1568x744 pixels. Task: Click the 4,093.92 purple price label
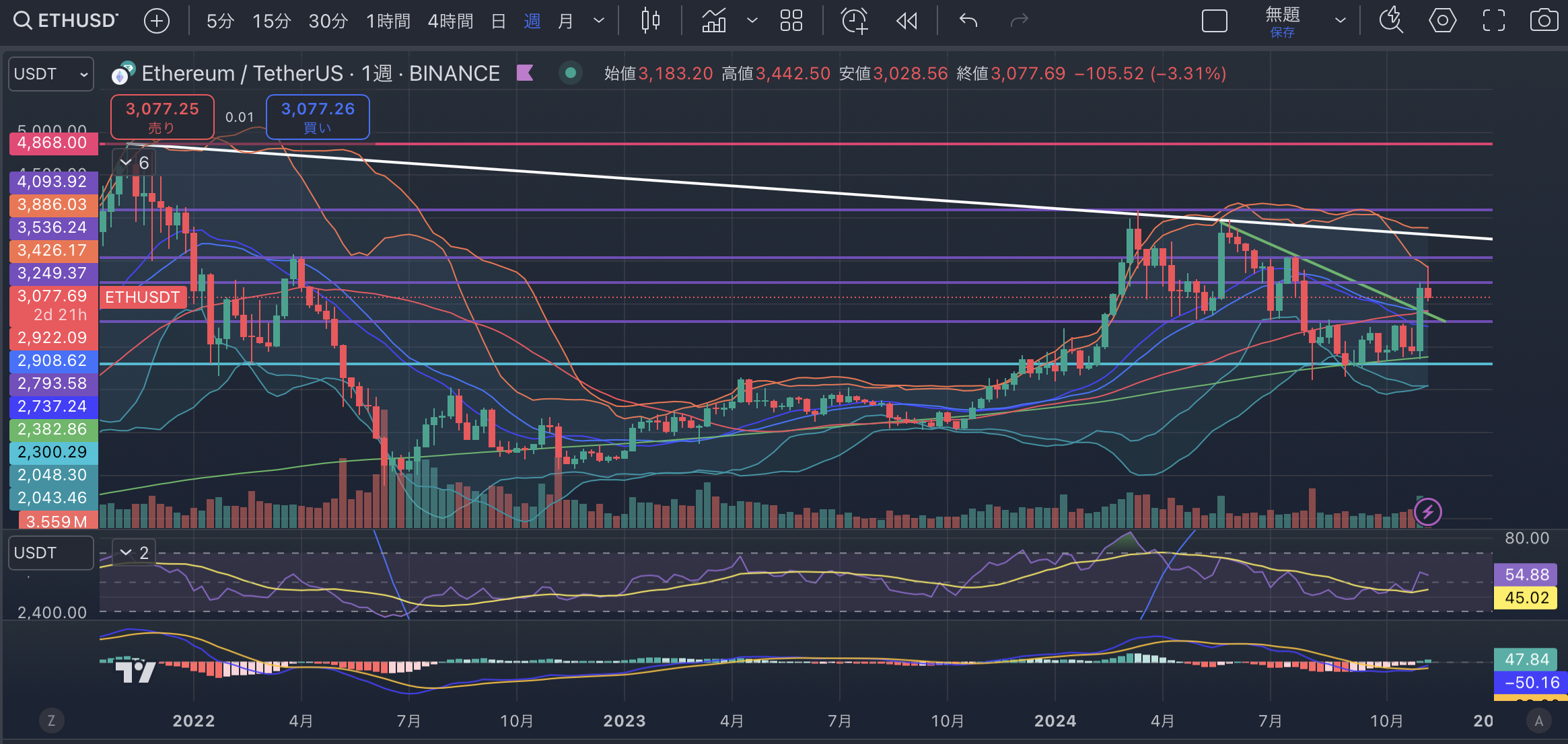[53, 182]
